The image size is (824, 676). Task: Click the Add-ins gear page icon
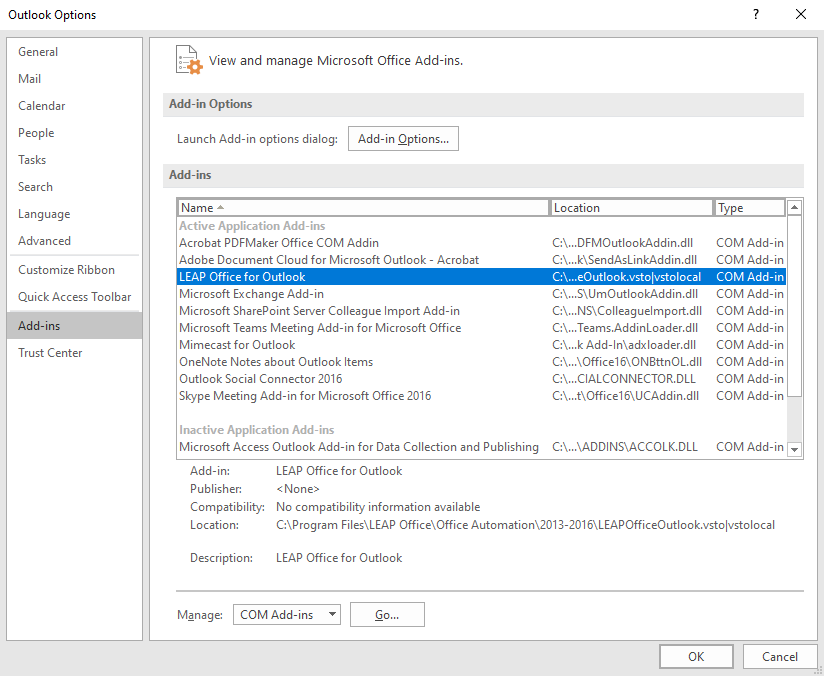(x=188, y=59)
